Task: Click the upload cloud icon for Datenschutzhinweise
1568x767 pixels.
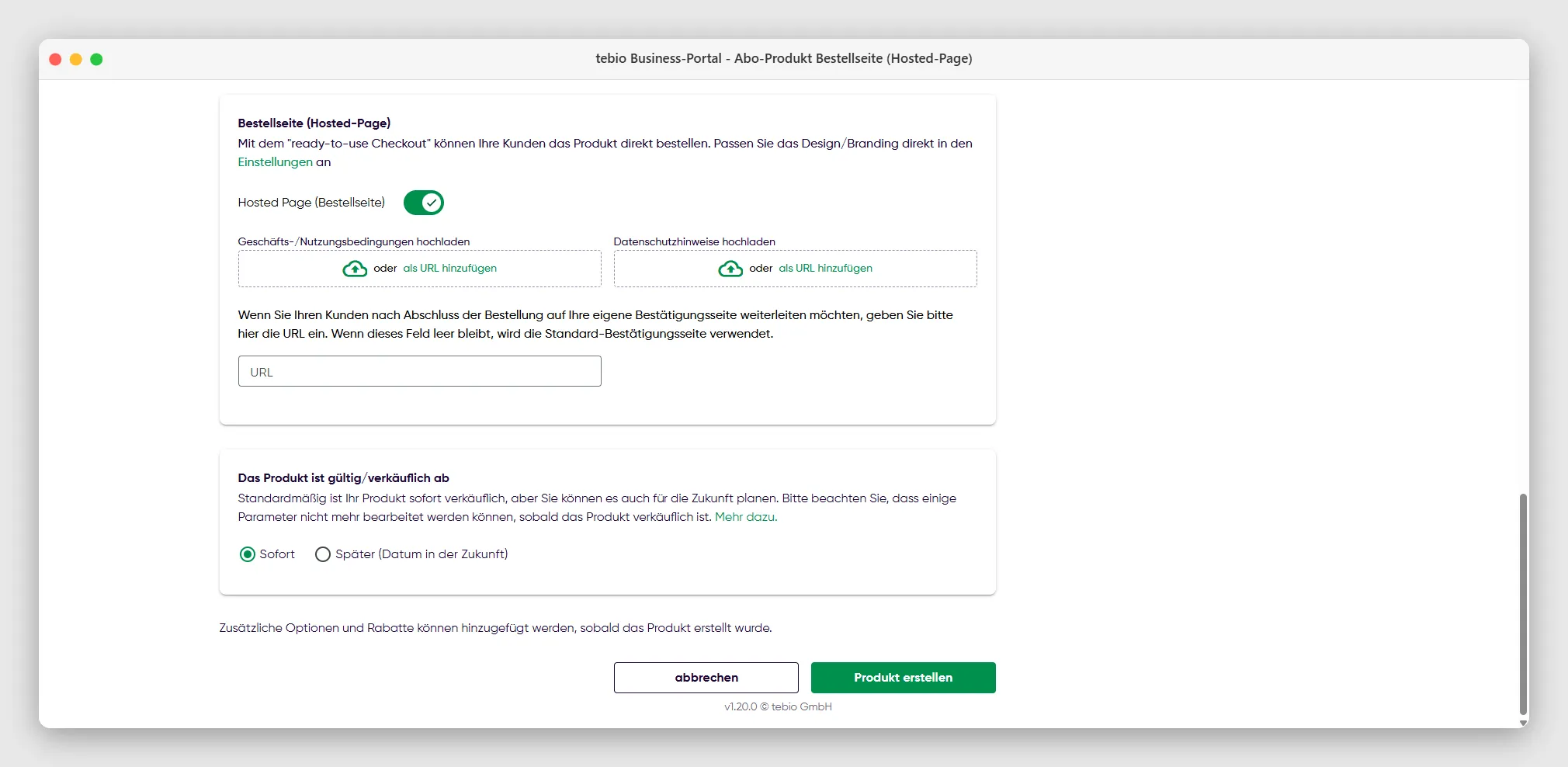Action: coord(730,269)
